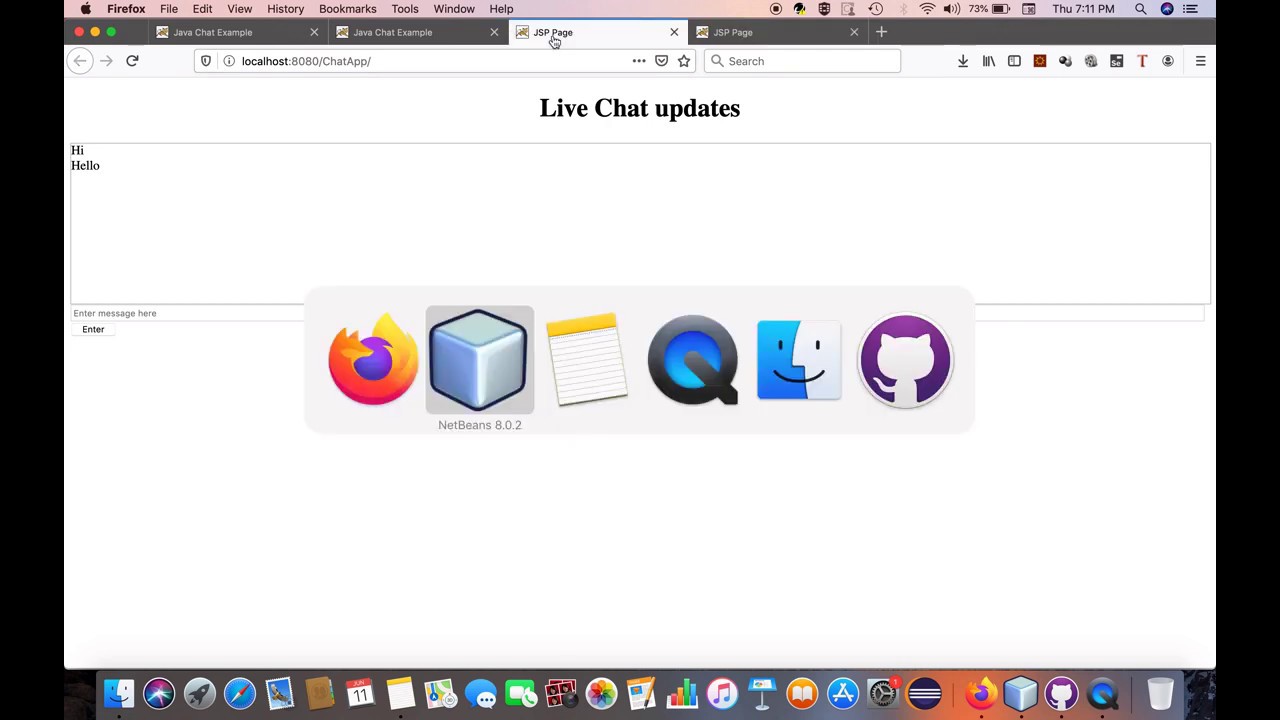
Task: Open the Help menu
Action: tap(501, 9)
